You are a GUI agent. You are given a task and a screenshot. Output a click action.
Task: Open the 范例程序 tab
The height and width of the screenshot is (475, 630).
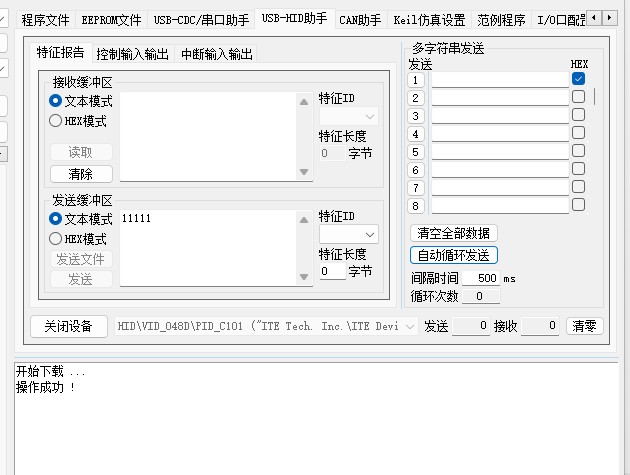pos(501,20)
